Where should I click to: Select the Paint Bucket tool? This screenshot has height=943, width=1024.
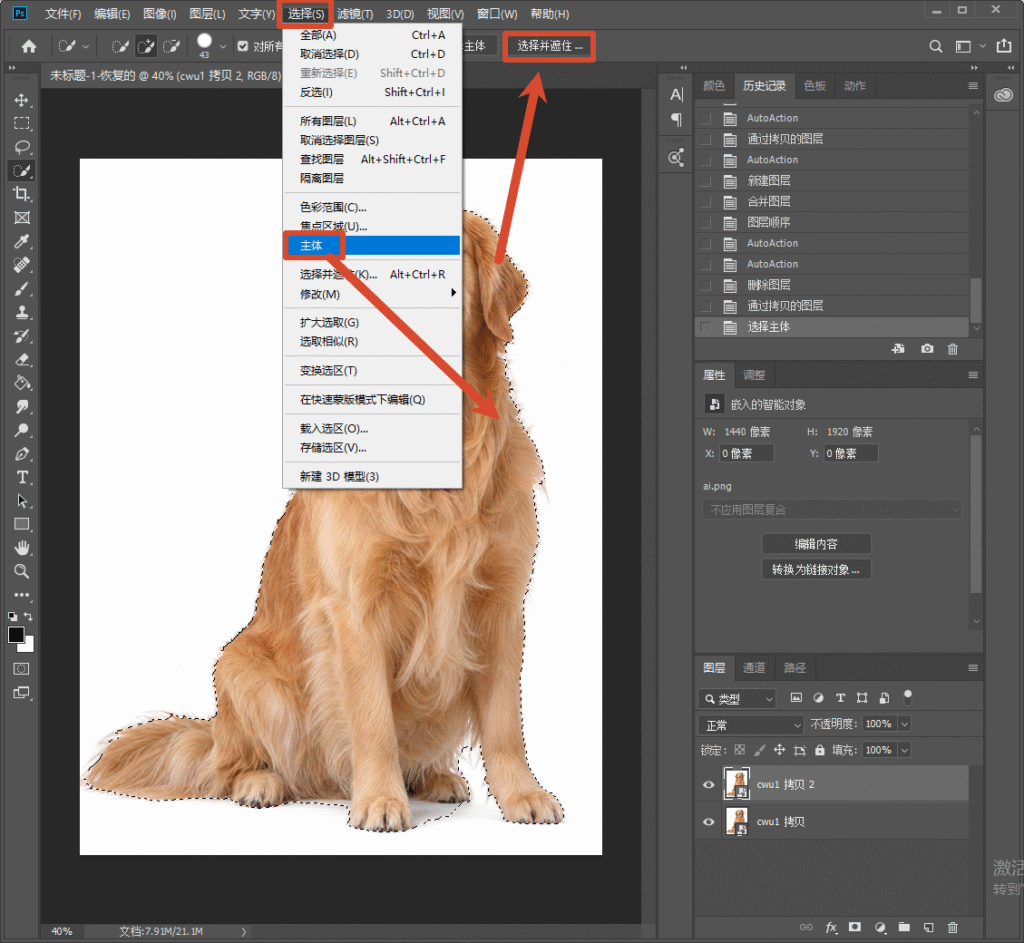[22, 383]
